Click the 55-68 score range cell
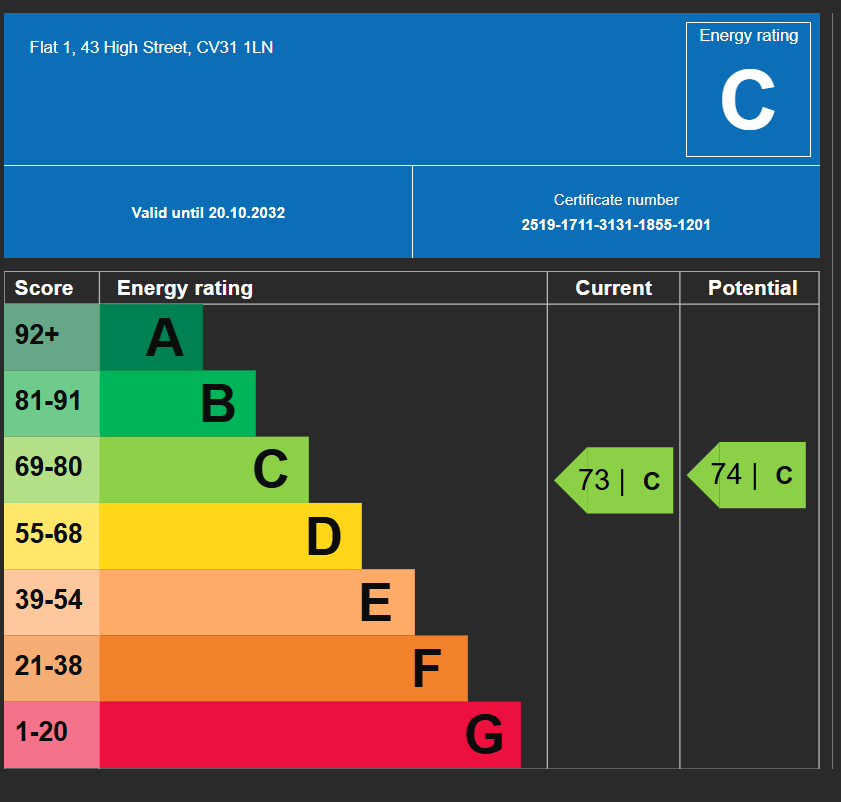Image resolution: width=841 pixels, height=802 pixels. [52, 536]
